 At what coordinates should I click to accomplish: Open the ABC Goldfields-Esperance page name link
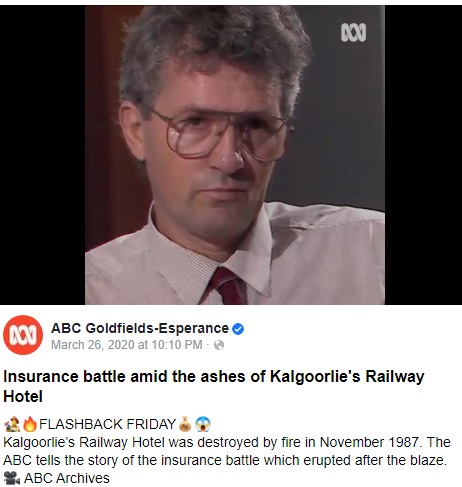(140, 328)
